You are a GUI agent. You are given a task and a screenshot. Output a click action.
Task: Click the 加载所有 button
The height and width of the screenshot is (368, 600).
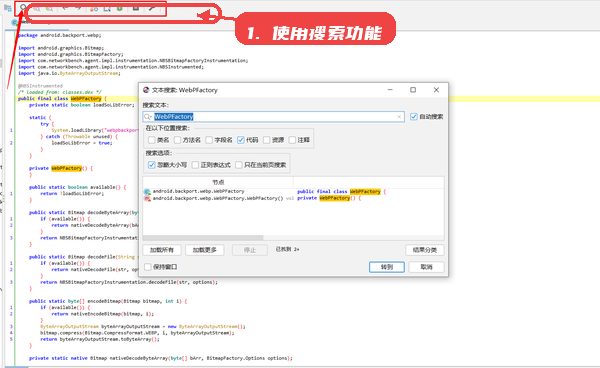[162, 250]
